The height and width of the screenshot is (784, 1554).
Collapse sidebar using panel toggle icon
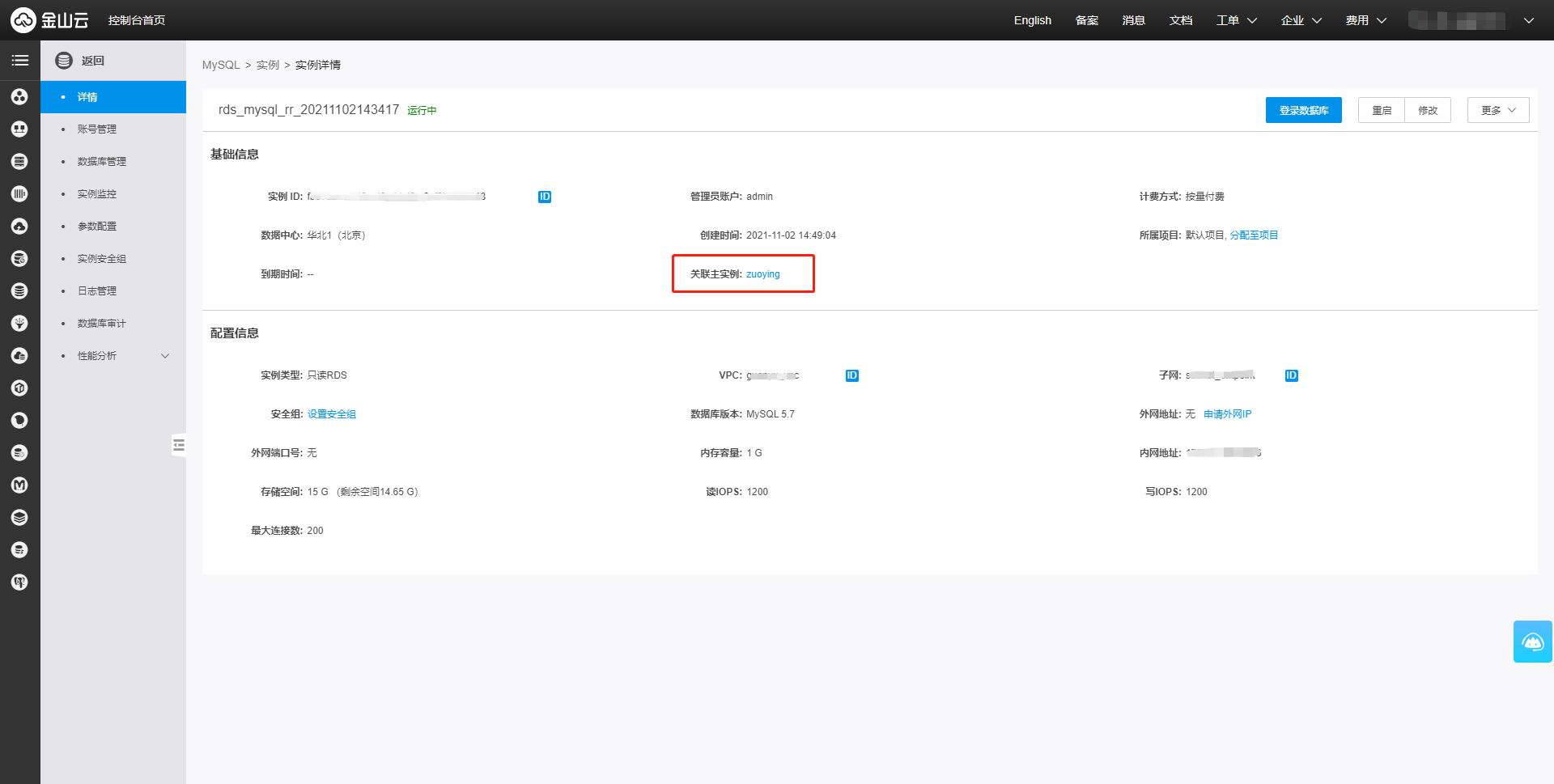tap(179, 445)
